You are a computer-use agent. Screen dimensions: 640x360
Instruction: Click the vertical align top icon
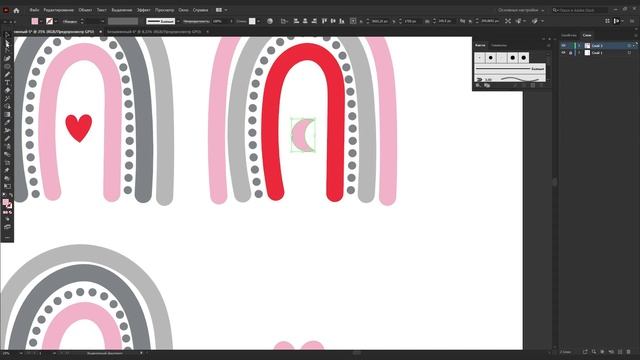point(324,21)
